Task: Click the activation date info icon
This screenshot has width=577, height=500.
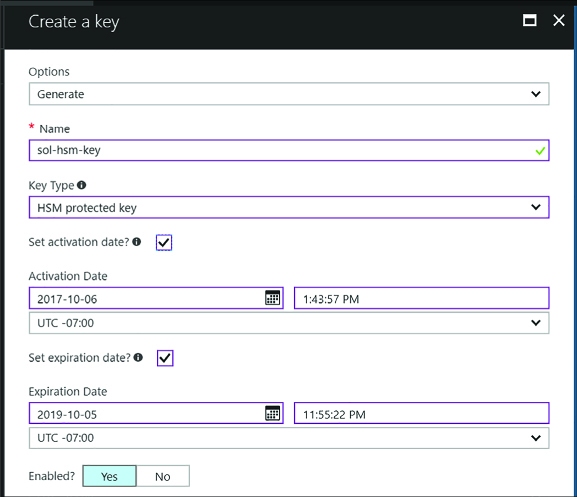Action: 137,242
